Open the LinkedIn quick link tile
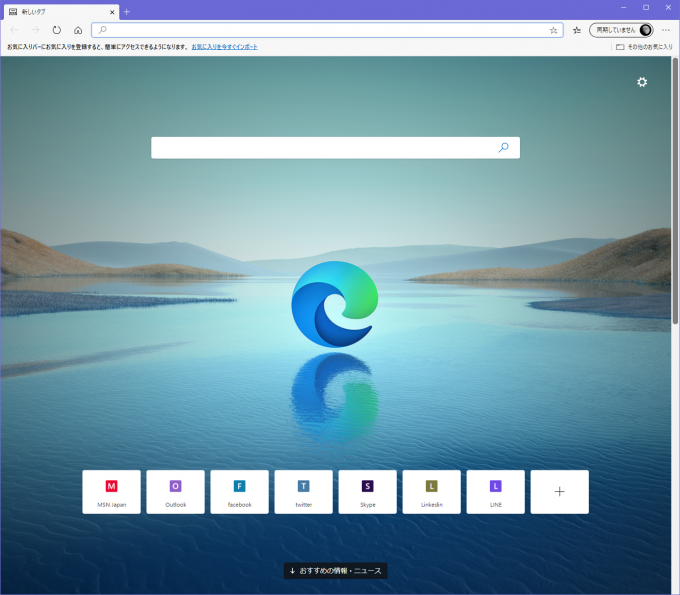This screenshot has height=595, width=680. coord(432,492)
